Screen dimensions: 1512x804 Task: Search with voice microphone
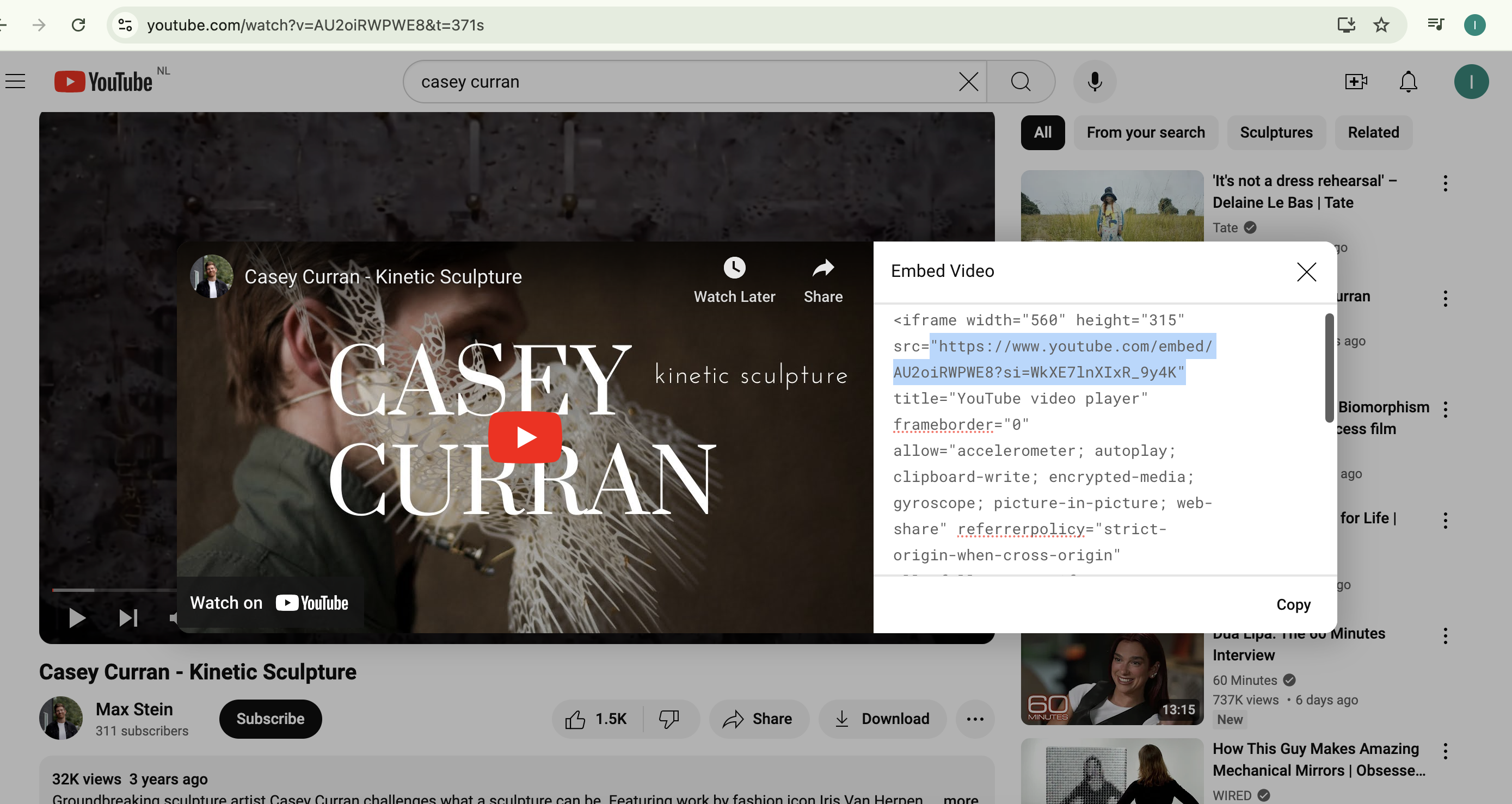pyautogui.click(x=1095, y=82)
